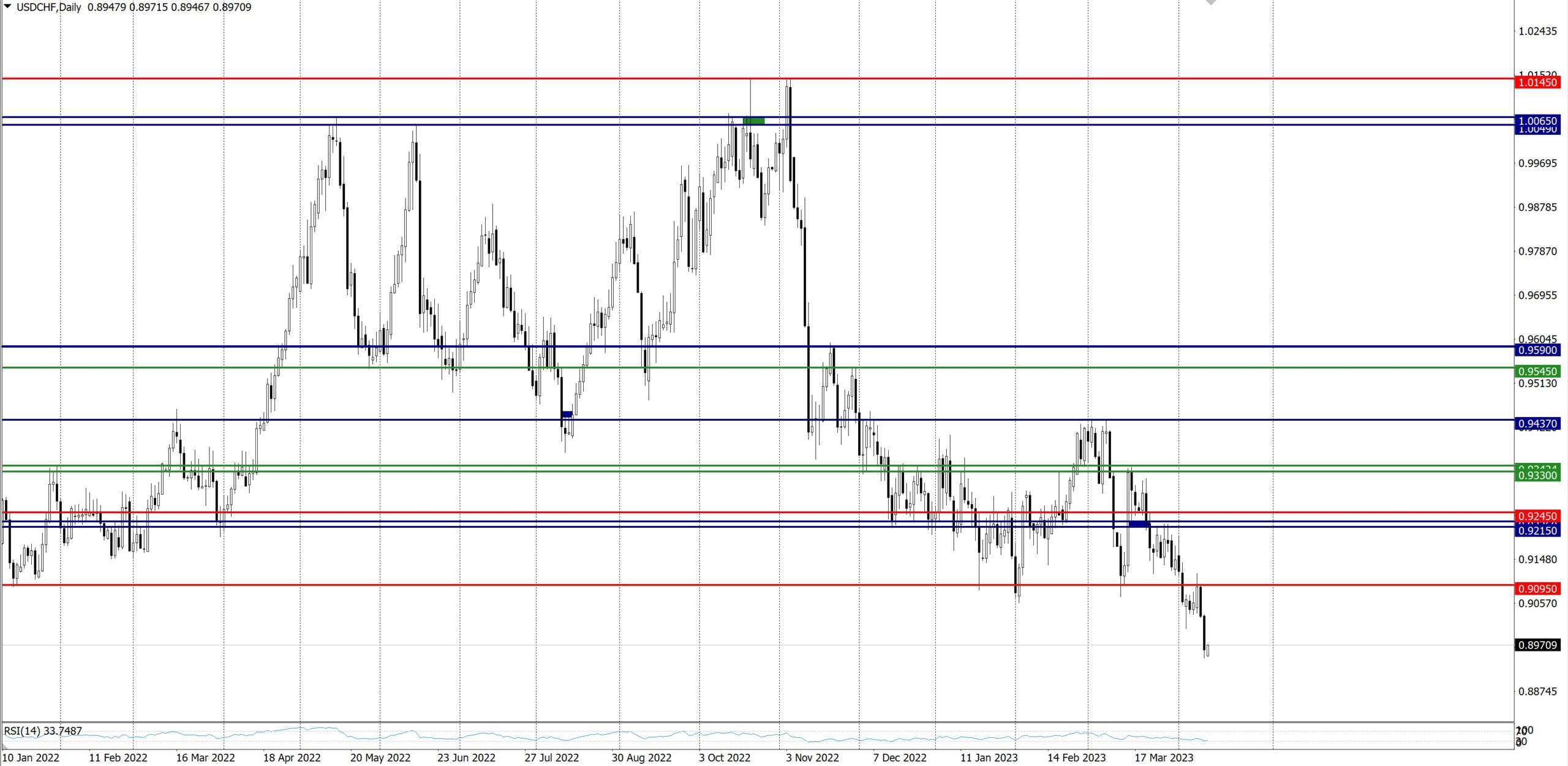Click the gray chart shift marker at top

pyautogui.click(x=1210, y=2)
